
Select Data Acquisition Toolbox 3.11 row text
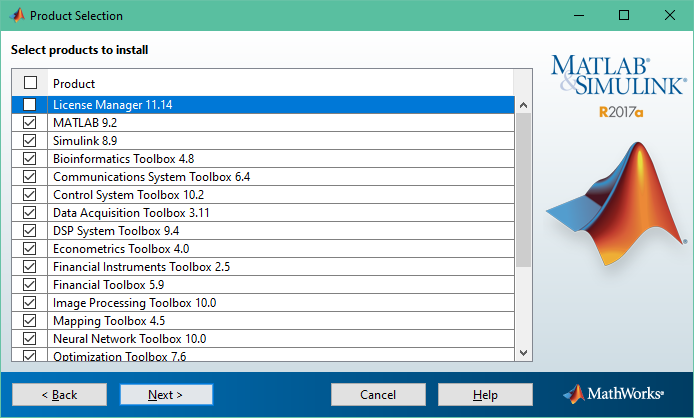pyautogui.click(x=131, y=213)
